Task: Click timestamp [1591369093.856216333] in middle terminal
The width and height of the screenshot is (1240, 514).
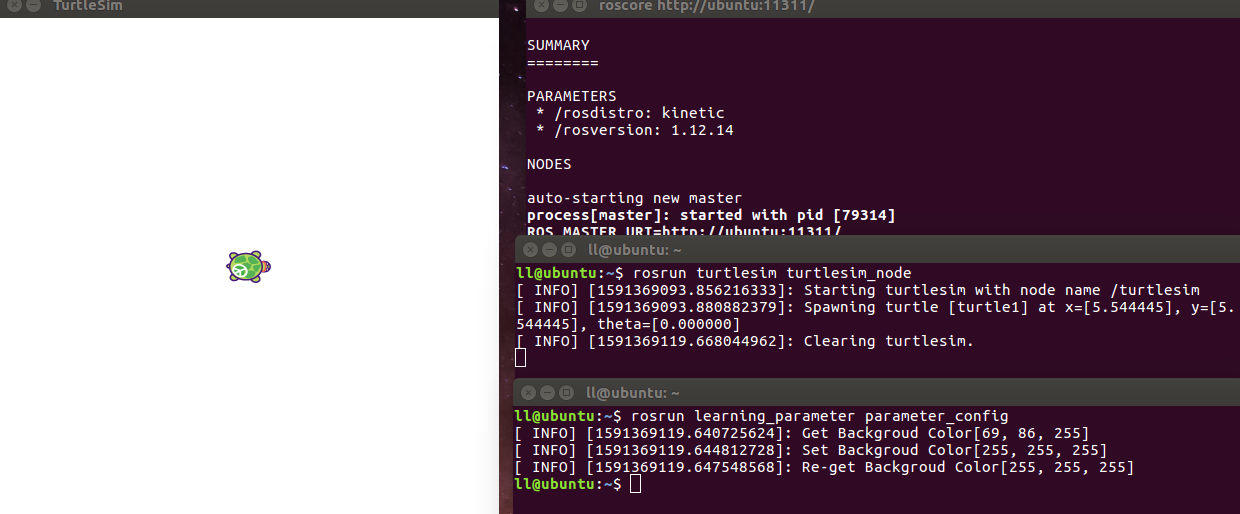Action: (x=691, y=290)
